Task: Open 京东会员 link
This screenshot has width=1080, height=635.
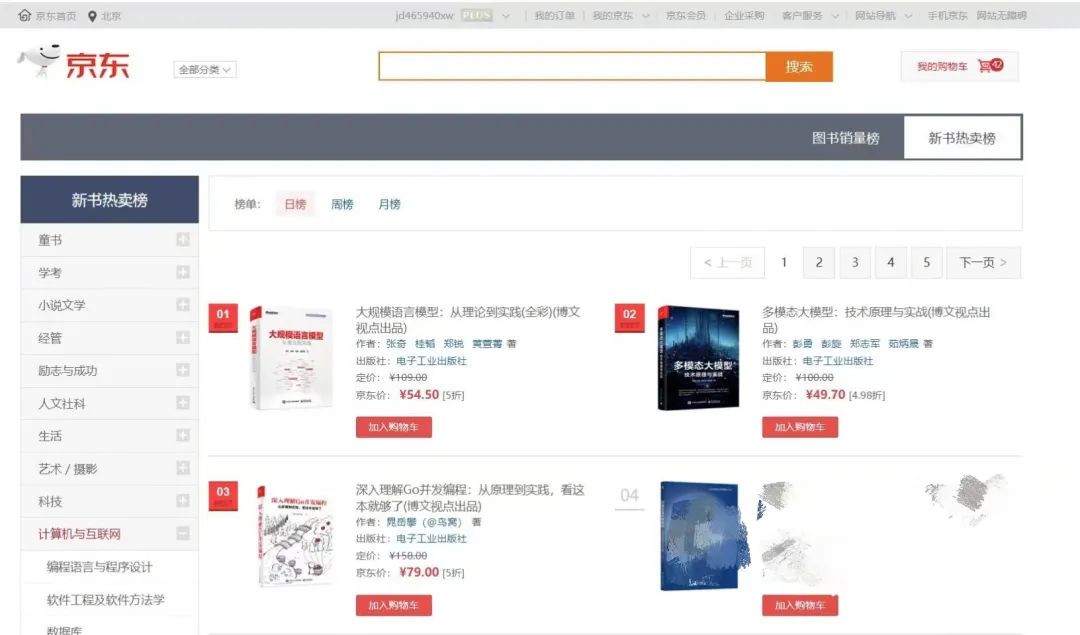Action: pyautogui.click(x=685, y=16)
